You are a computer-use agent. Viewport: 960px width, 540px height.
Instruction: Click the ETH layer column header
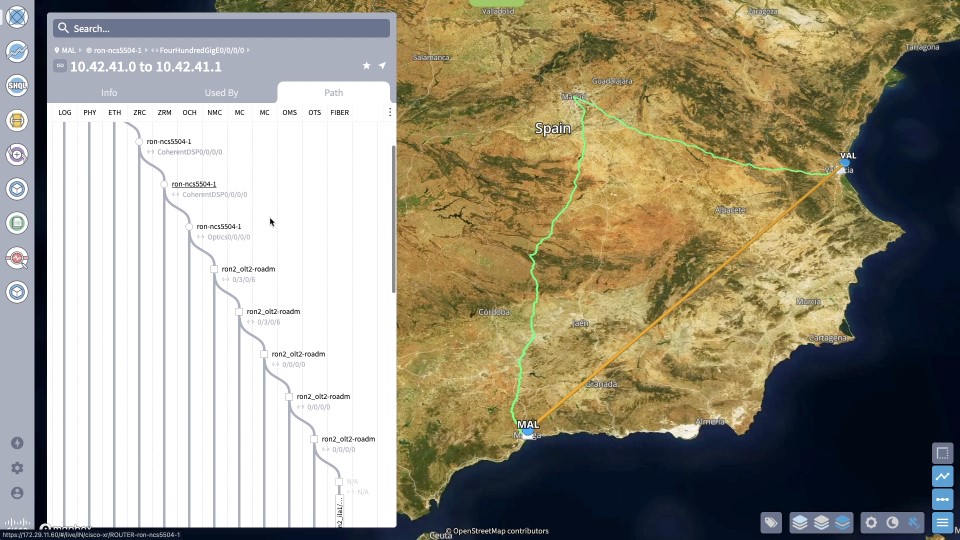tap(114, 113)
